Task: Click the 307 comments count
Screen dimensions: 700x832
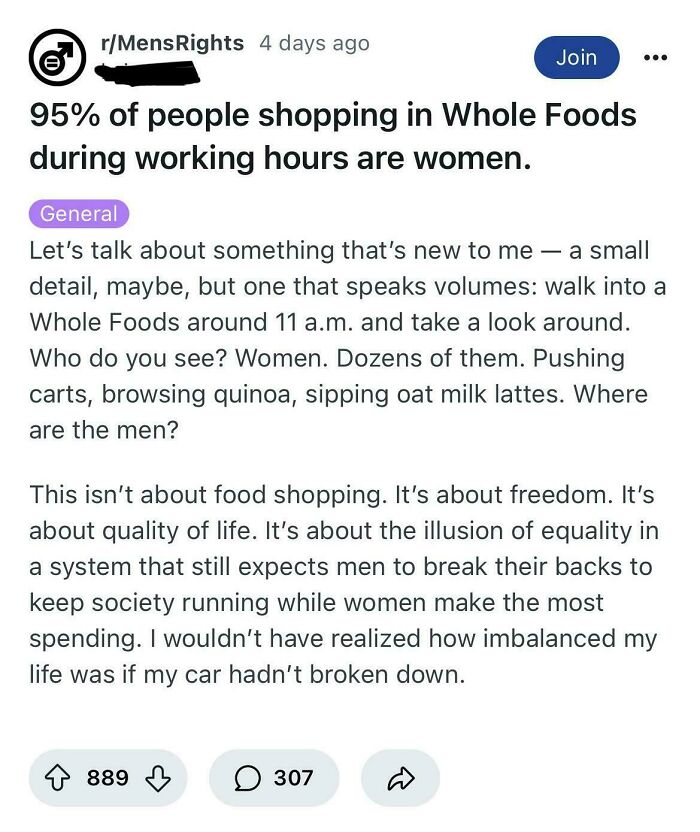Action: coord(293,778)
